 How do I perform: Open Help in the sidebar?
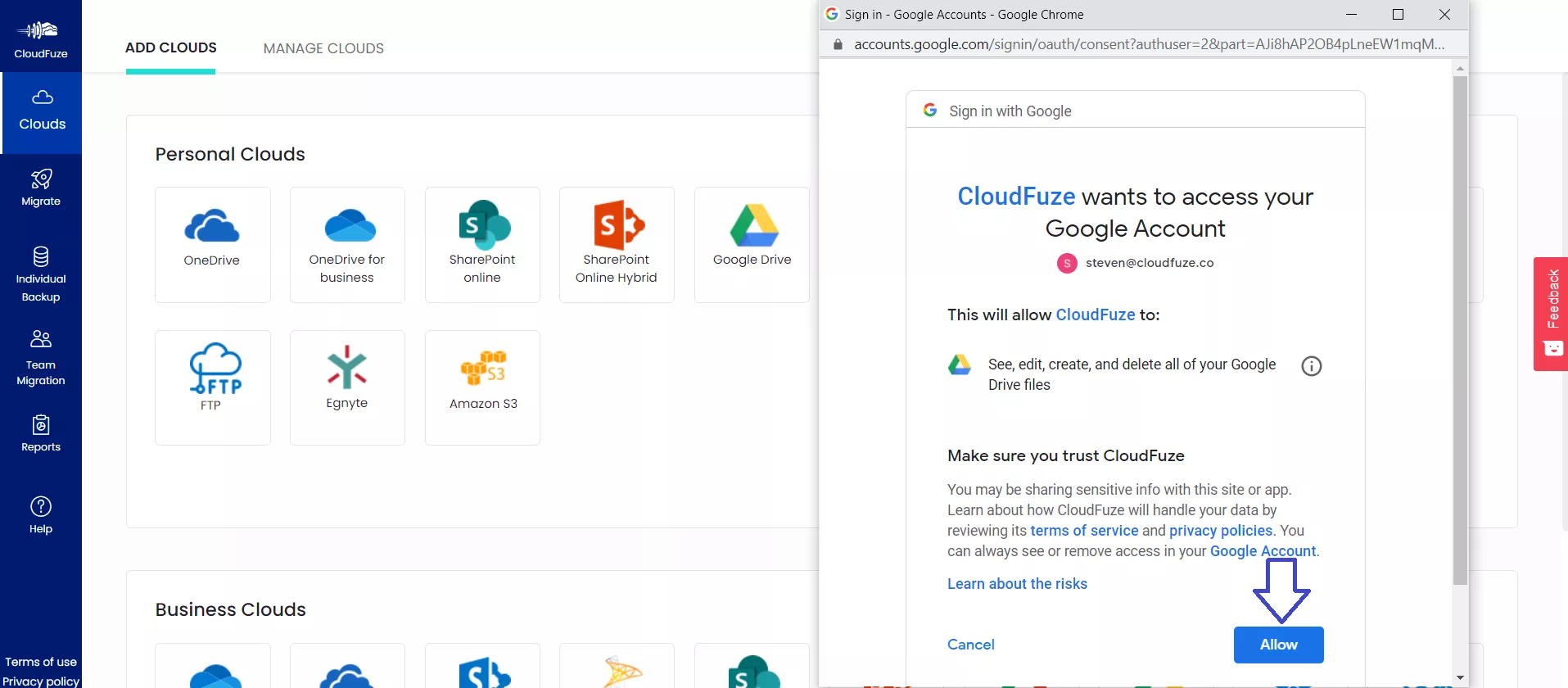(41, 515)
